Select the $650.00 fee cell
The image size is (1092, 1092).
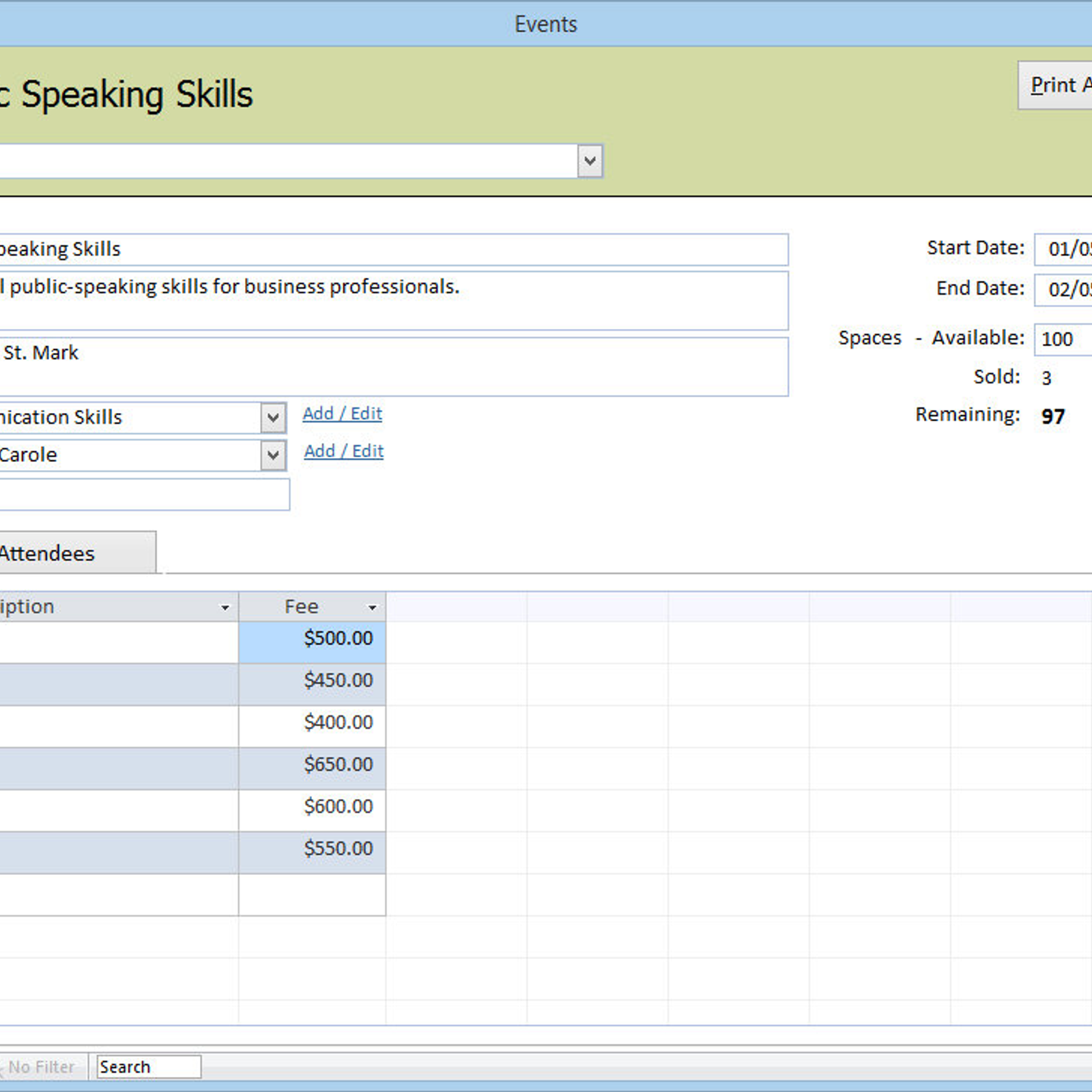(x=312, y=768)
